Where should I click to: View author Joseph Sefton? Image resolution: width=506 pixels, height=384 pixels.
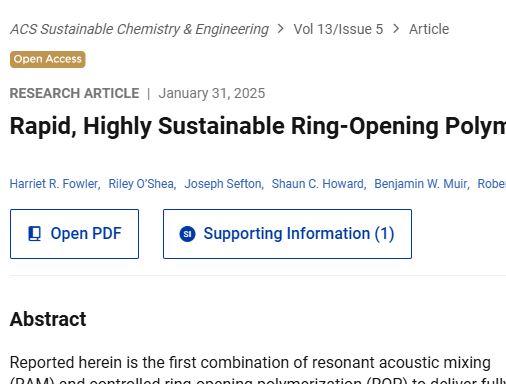[x=224, y=184]
